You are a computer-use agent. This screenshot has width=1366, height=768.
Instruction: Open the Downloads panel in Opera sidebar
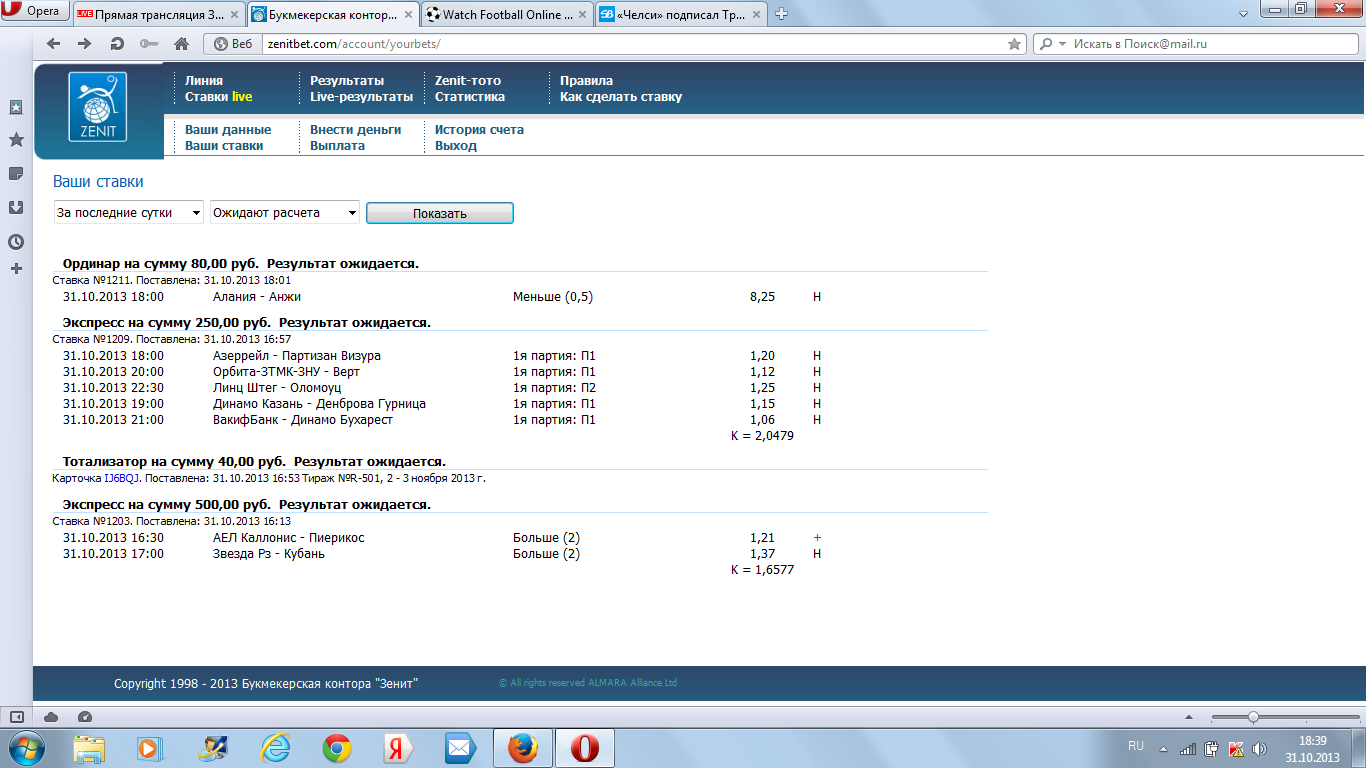[16, 208]
